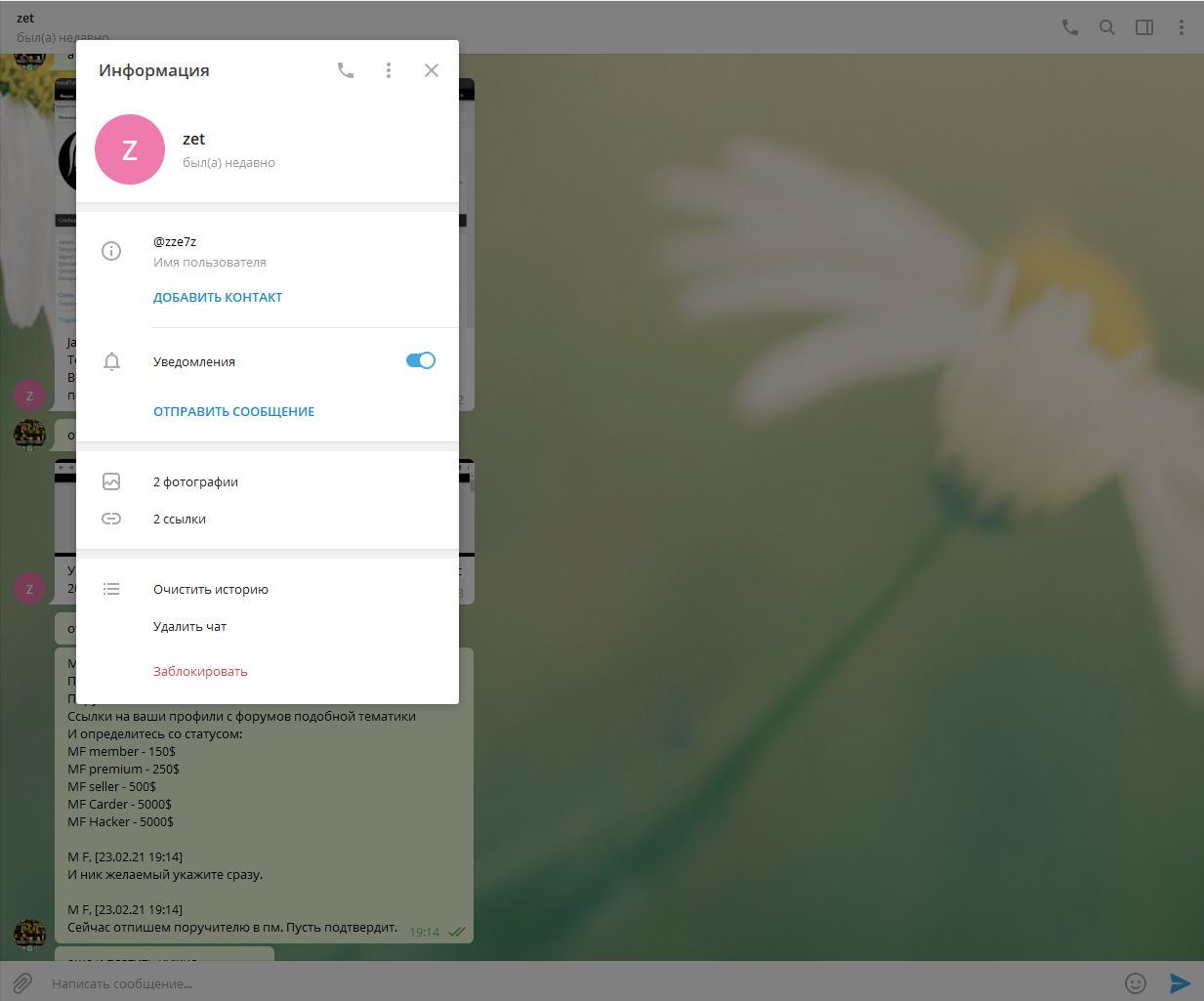Click the 19:14 message timestamp
The height and width of the screenshot is (1001, 1204).
pyautogui.click(x=424, y=932)
